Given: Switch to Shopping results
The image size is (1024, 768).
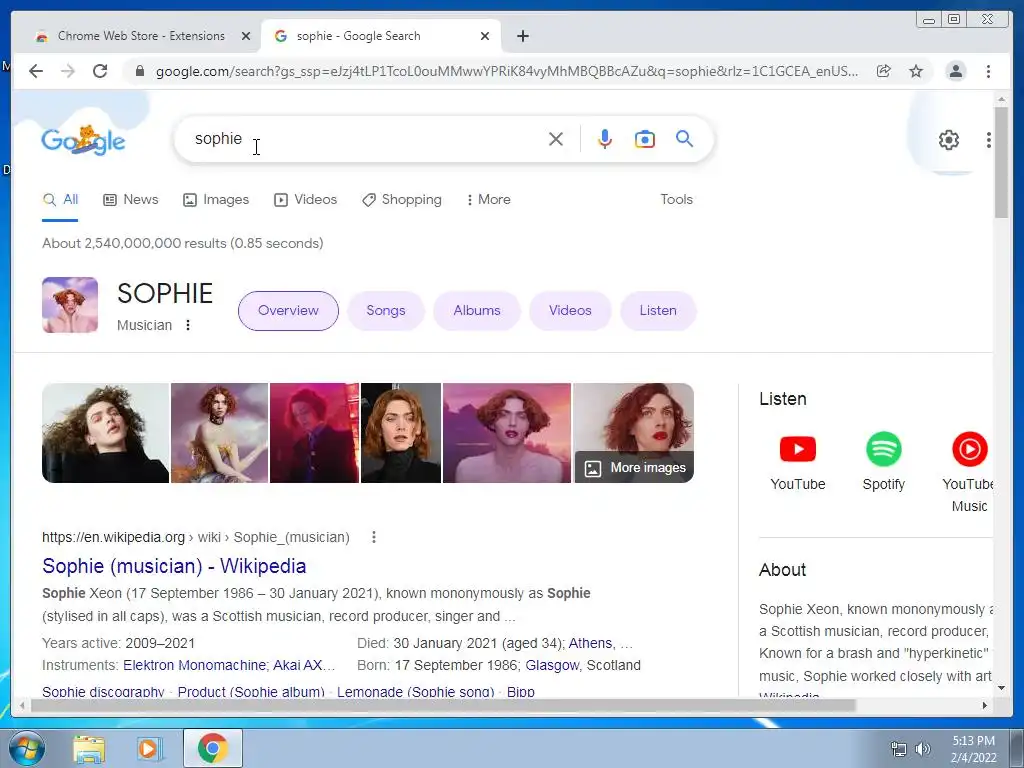Looking at the screenshot, I should (402, 200).
